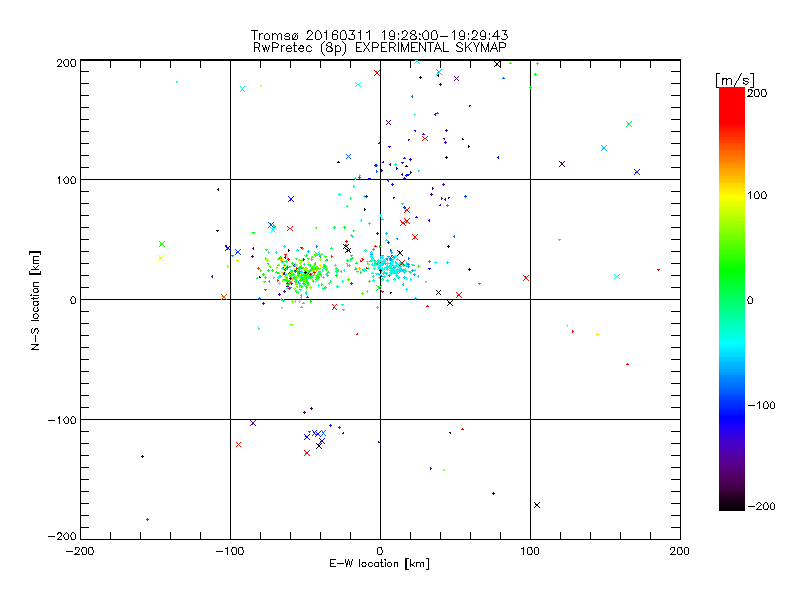Click the cyan section of the colorbar
The height and width of the screenshot is (600, 800).
pyautogui.click(x=732, y=344)
